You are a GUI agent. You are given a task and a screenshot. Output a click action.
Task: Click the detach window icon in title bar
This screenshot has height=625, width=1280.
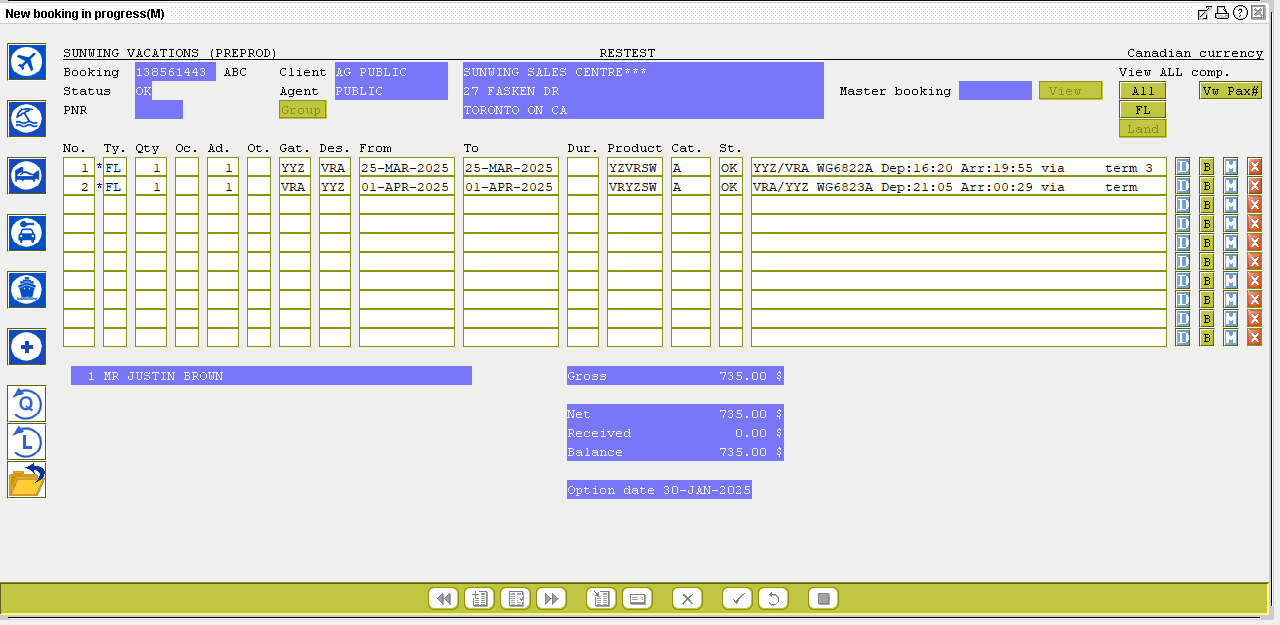coord(1205,13)
